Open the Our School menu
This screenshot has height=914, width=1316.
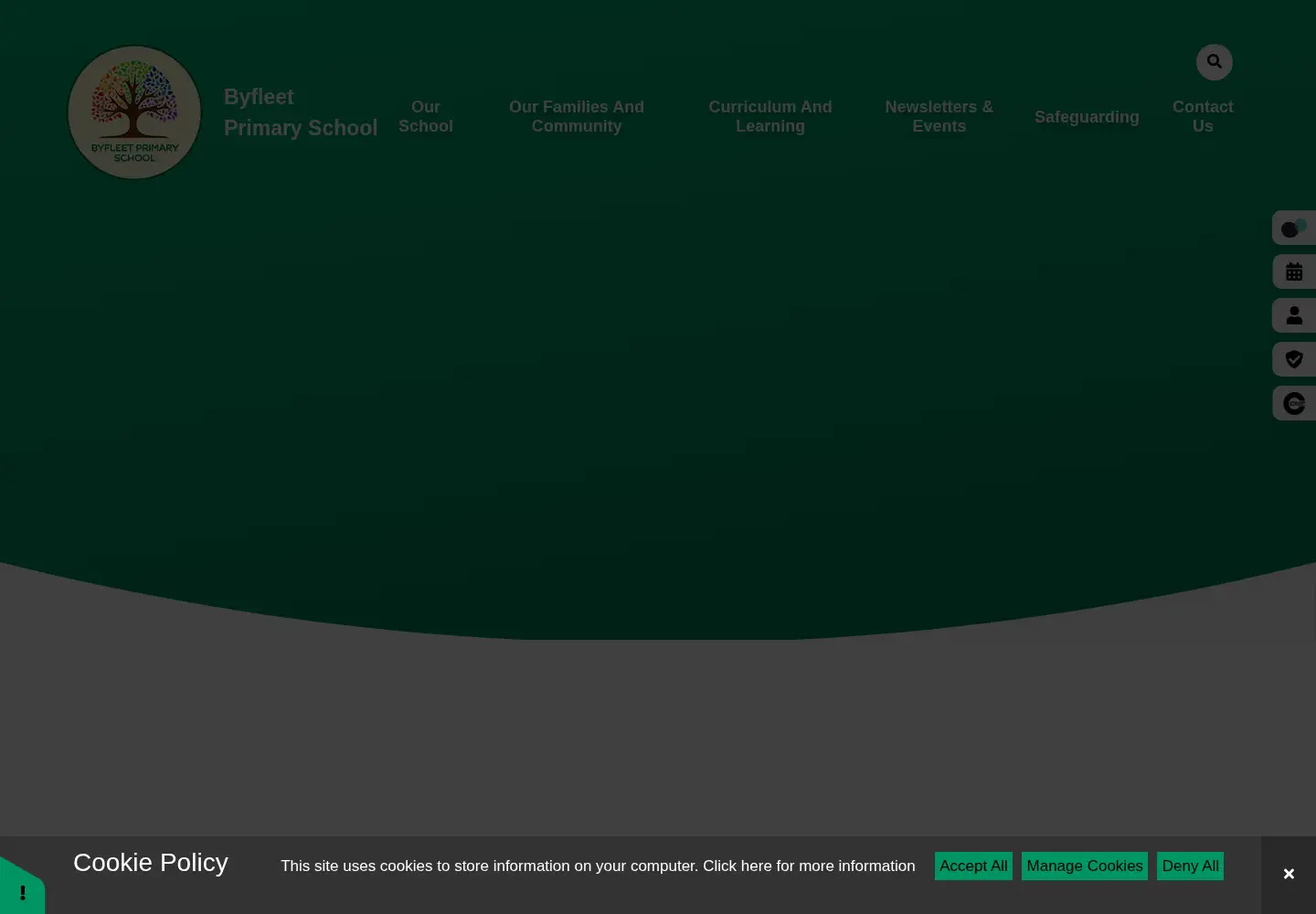tap(426, 117)
